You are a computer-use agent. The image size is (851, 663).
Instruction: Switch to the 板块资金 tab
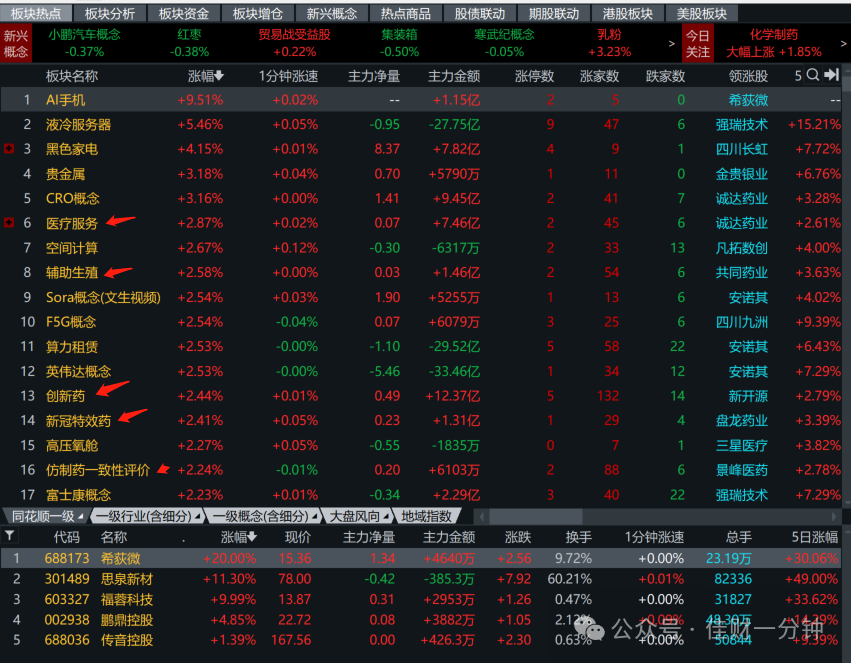point(183,14)
